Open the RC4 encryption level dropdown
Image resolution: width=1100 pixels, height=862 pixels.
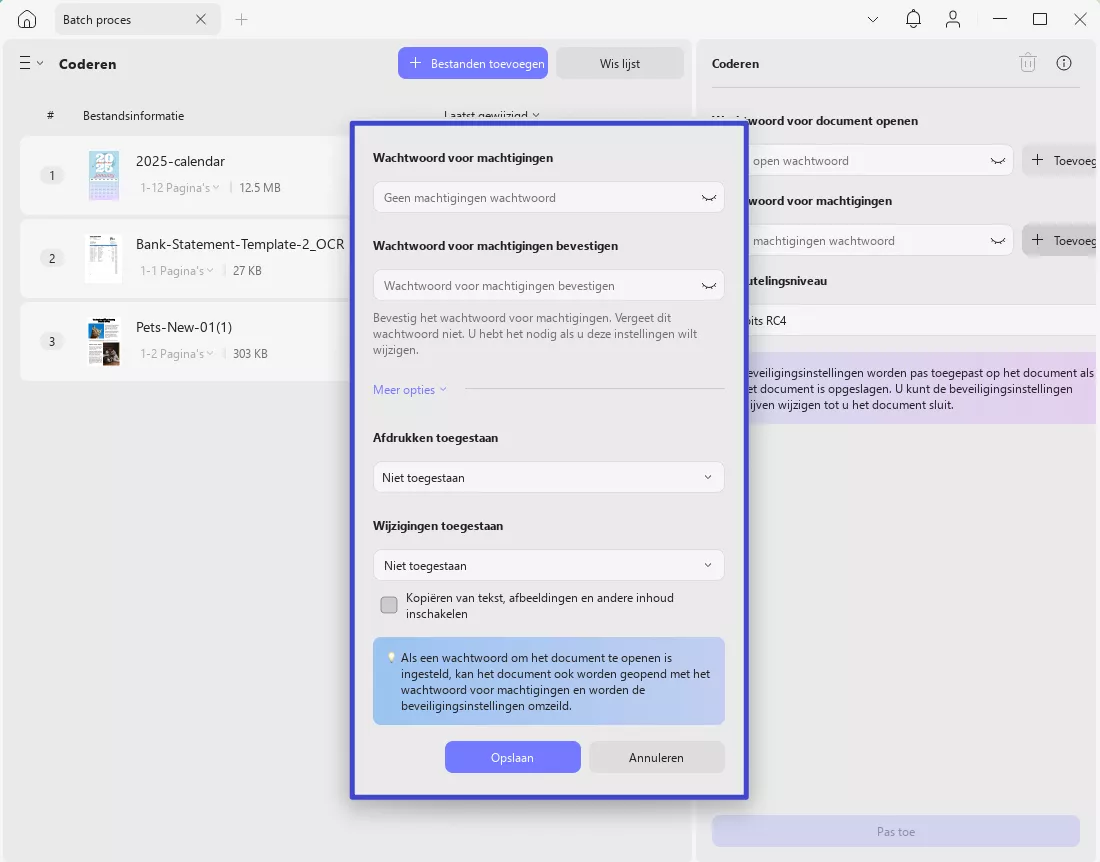922,321
